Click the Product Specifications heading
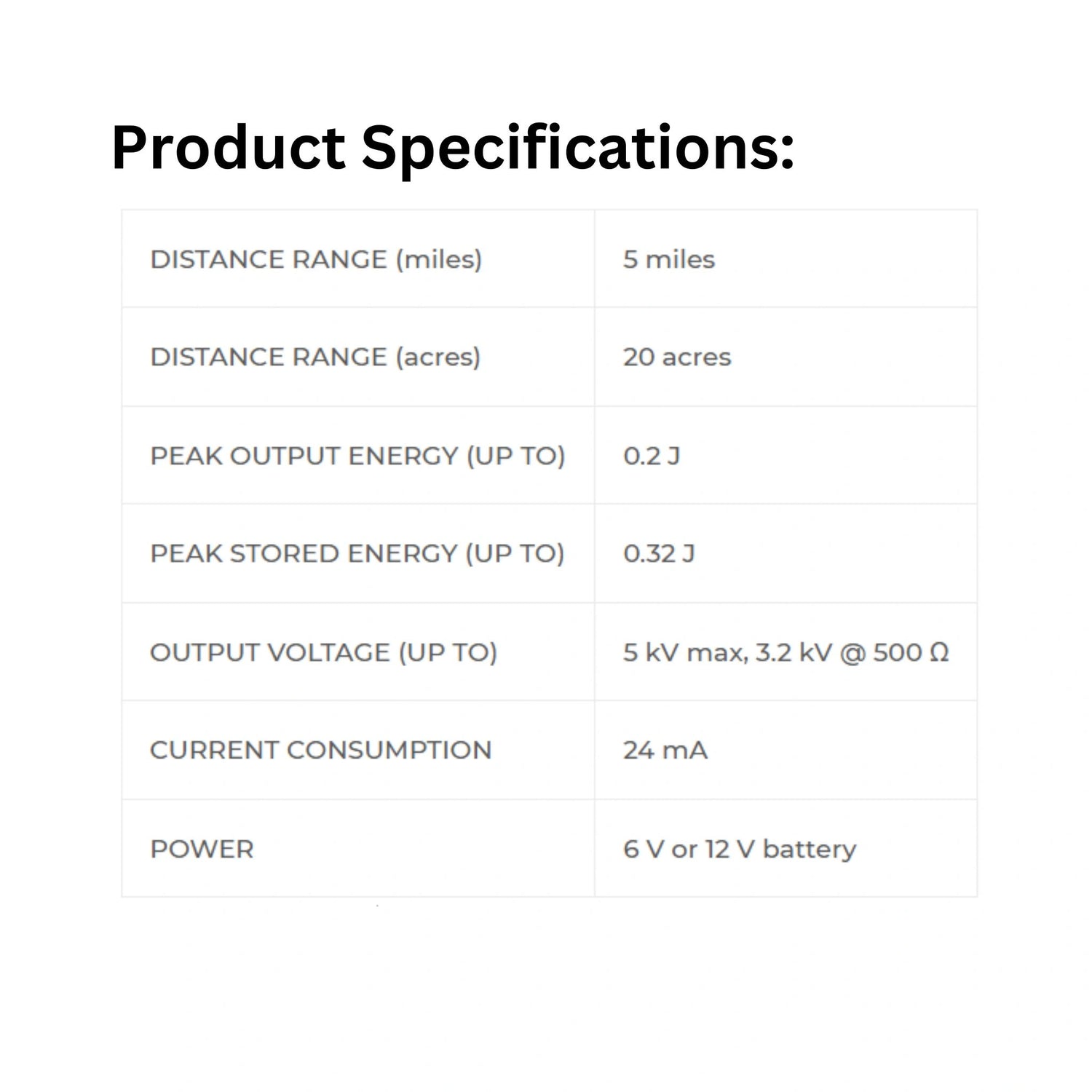1092x1092 pixels. (x=452, y=149)
